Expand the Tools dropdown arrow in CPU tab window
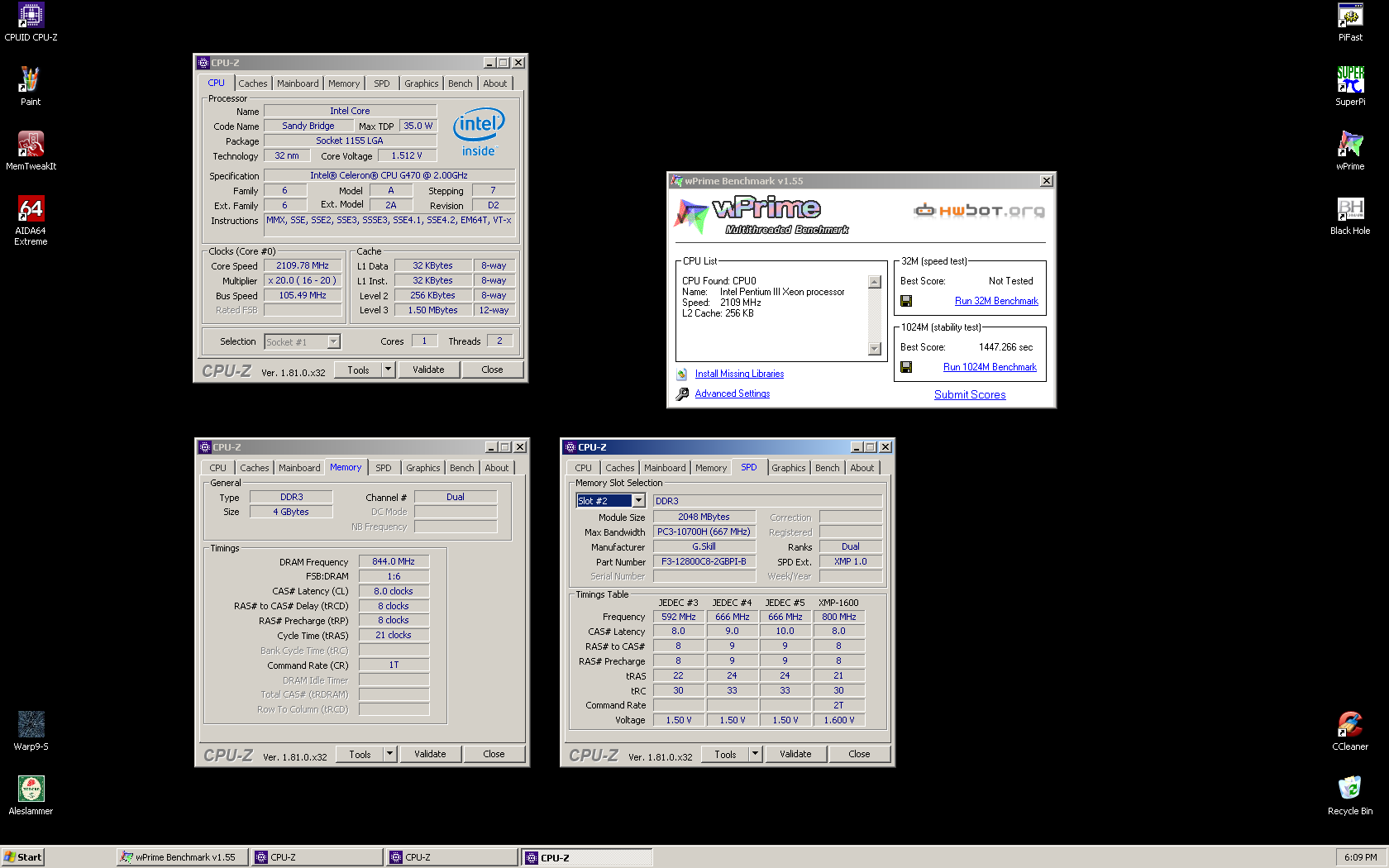Viewport: 1389px width, 868px height. point(389,370)
